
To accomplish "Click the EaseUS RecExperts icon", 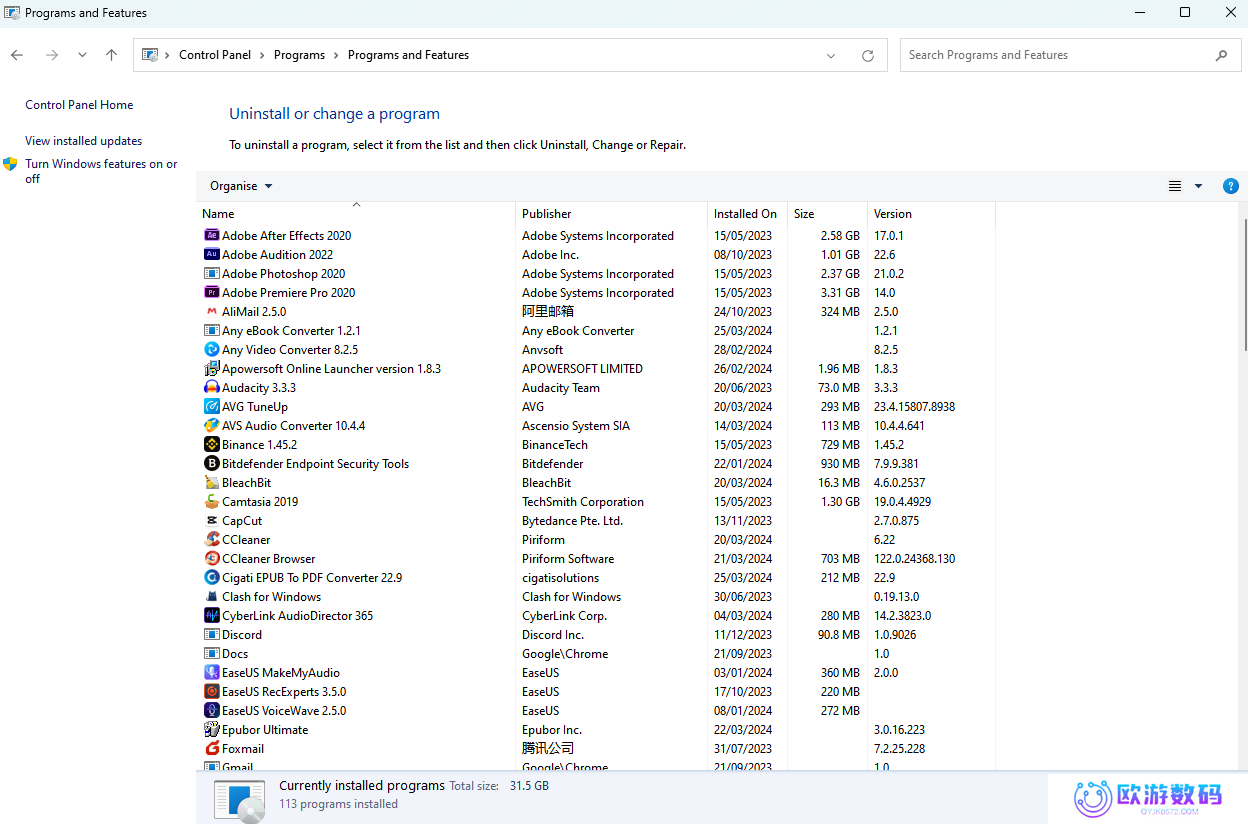I will click(211, 692).
